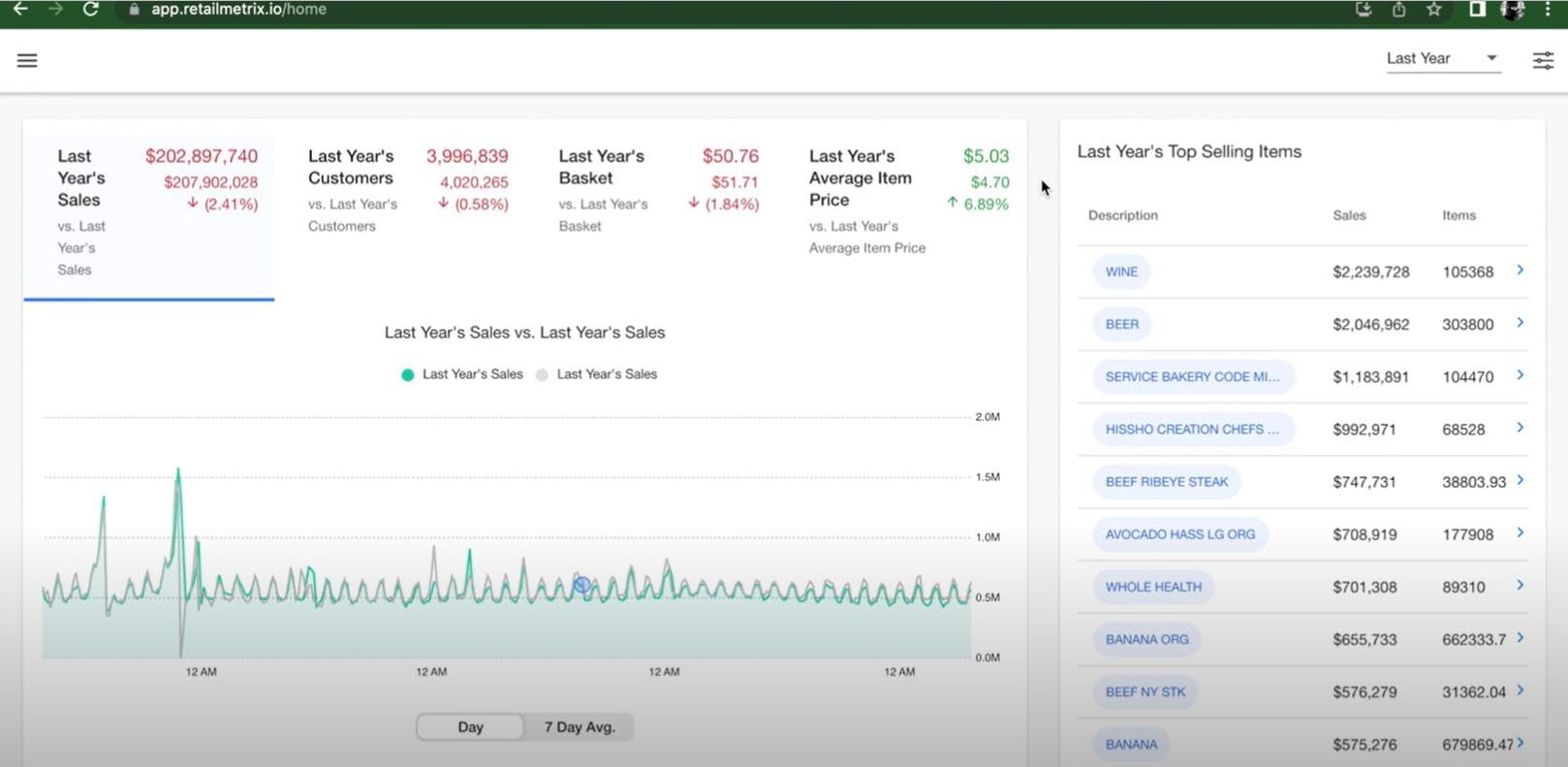Open the Last Year date range dropdown
The width and height of the screenshot is (1568, 767).
click(x=1442, y=59)
